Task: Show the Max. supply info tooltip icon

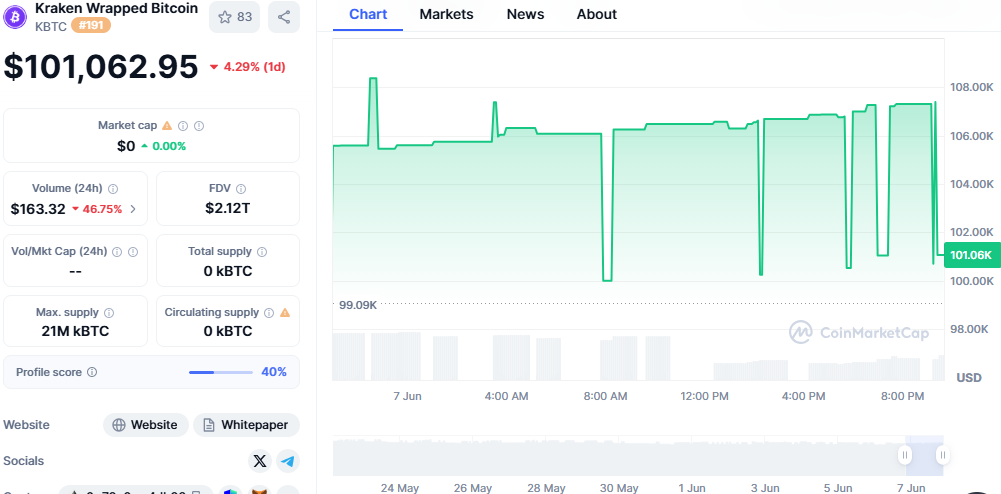Action: [x=109, y=313]
